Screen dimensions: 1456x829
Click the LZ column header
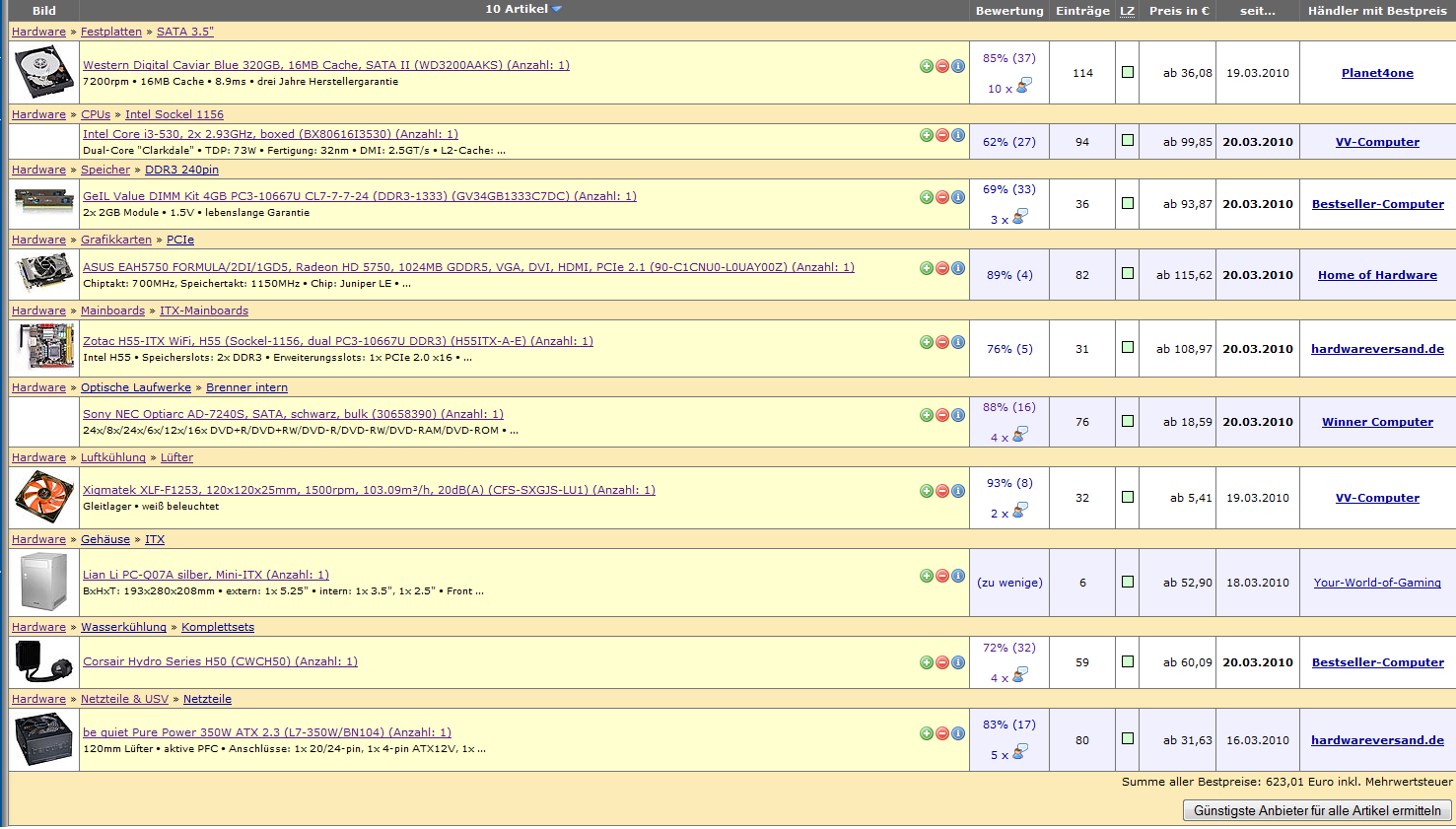1128,11
